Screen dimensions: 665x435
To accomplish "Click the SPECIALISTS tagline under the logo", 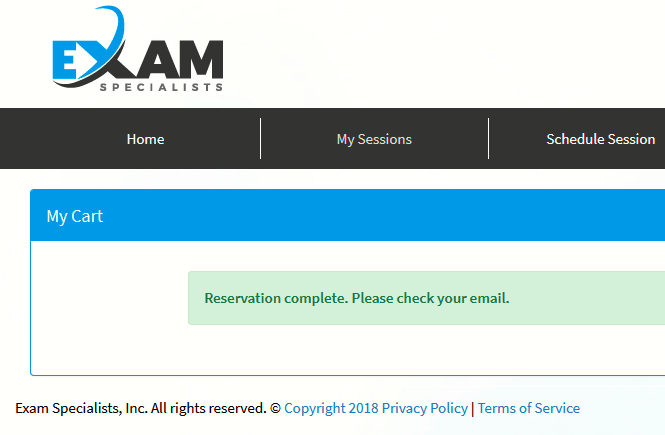I will point(161,87).
